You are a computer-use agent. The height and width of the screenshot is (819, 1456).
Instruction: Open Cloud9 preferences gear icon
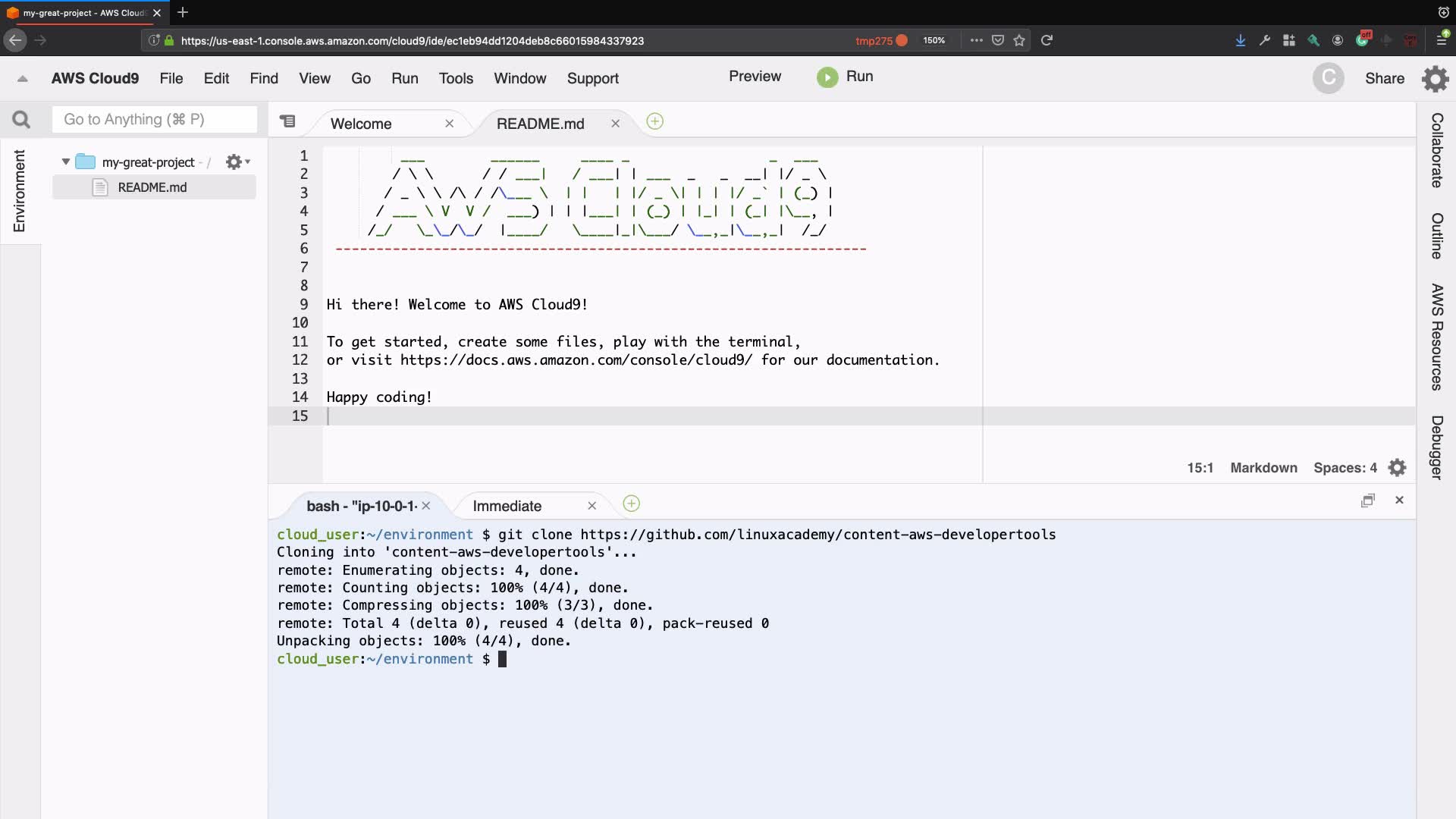1435,78
